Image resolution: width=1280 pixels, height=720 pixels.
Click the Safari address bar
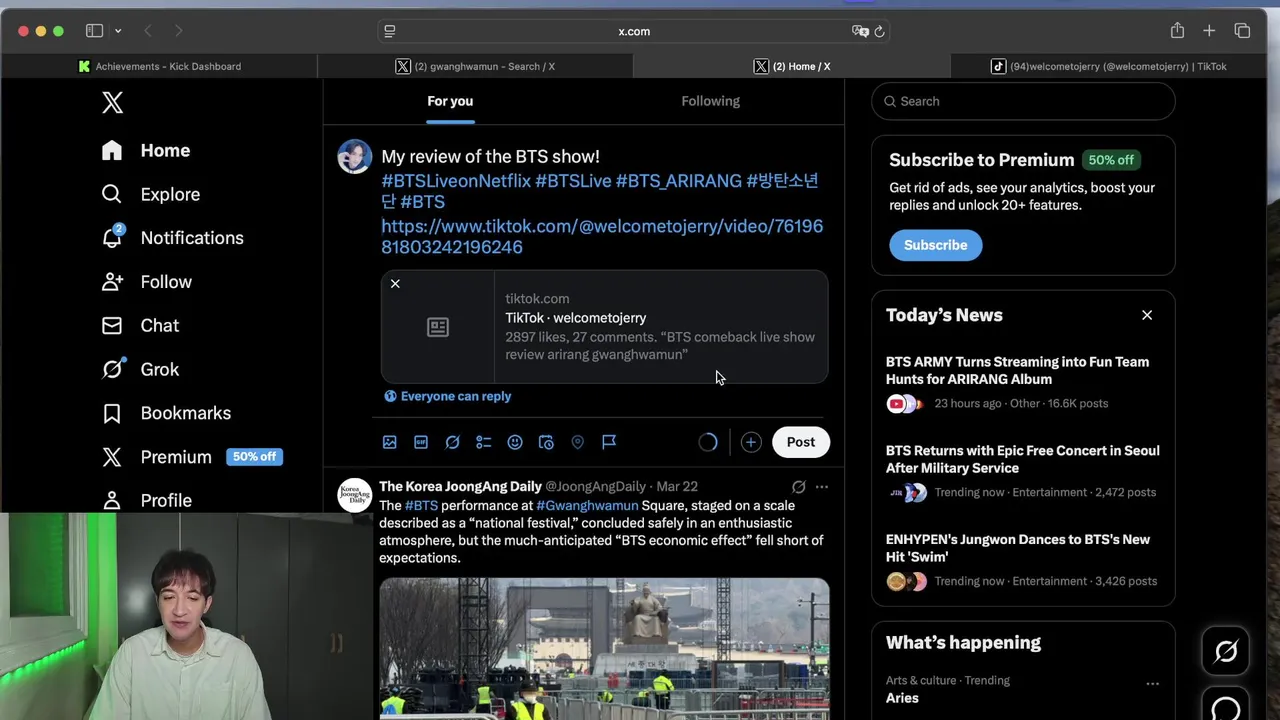[634, 31]
